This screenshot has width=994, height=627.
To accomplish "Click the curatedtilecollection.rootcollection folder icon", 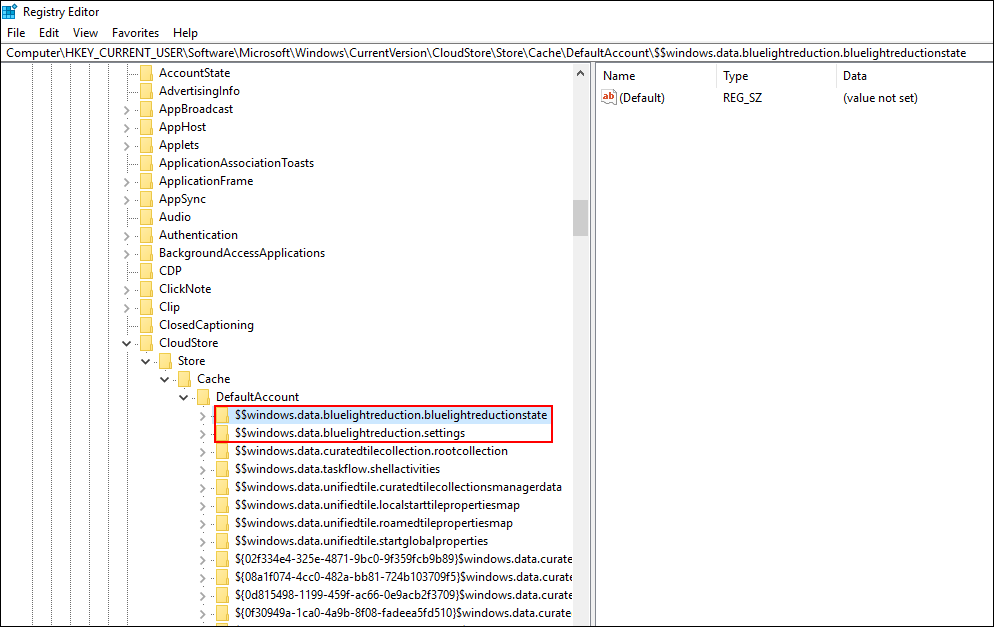I will click(223, 451).
